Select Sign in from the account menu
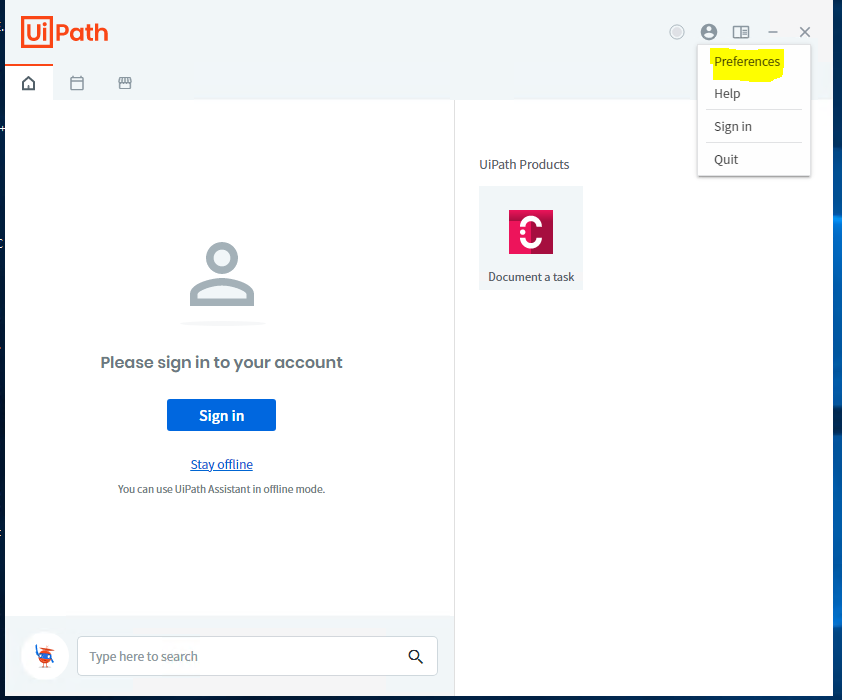Screen dimensions: 842x700 pyautogui.click(x=732, y=127)
